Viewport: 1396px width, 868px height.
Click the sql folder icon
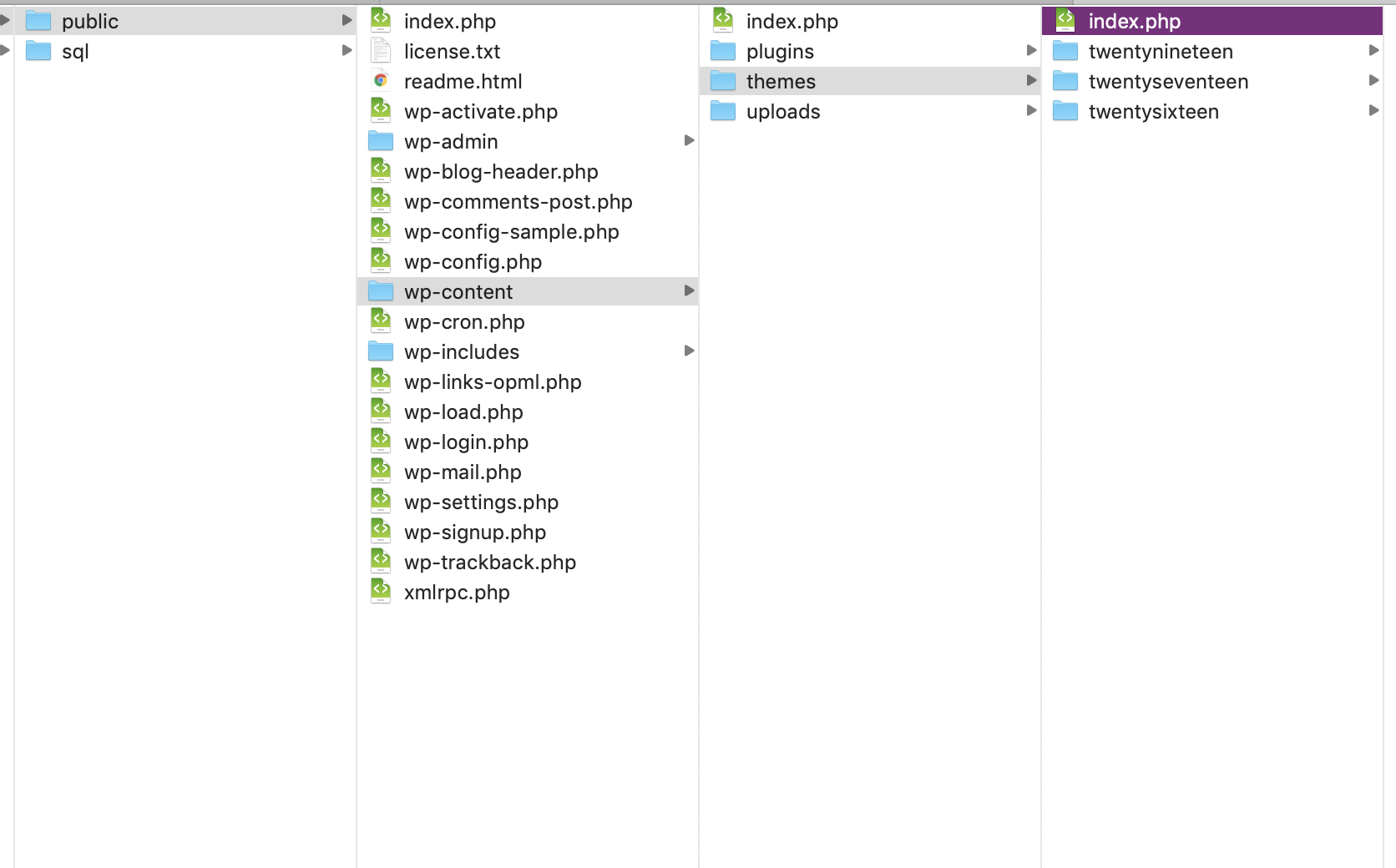(x=38, y=51)
